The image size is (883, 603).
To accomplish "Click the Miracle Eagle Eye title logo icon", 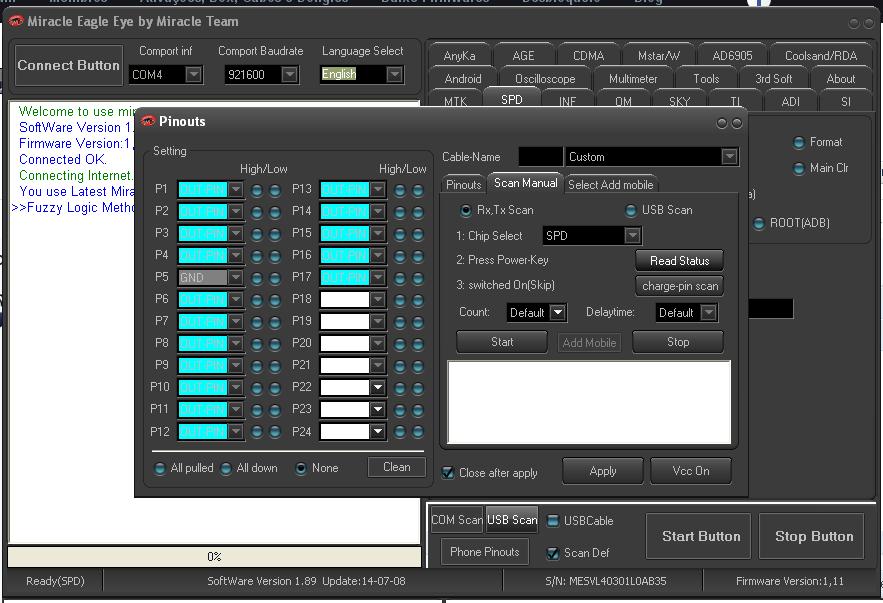I will (16, 21).
